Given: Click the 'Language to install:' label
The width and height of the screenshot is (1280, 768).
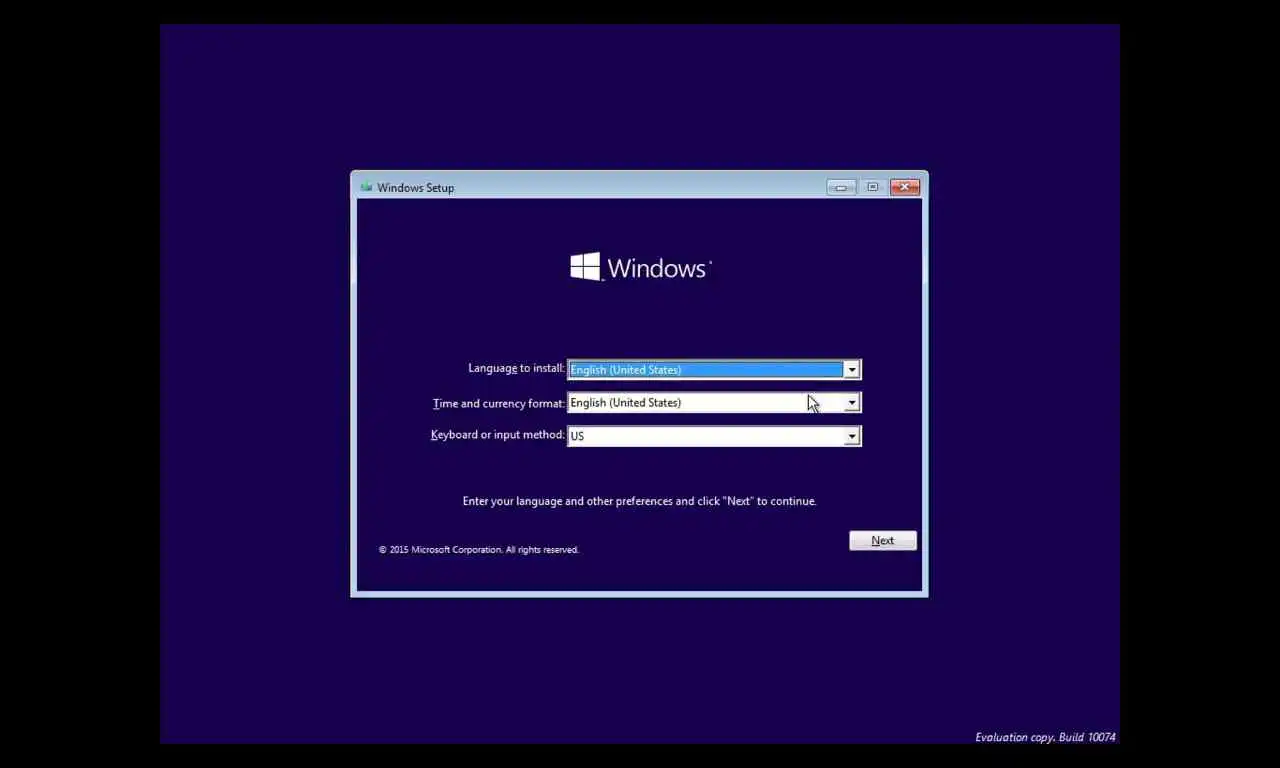Looking at the screenshot, I should 516,368.
